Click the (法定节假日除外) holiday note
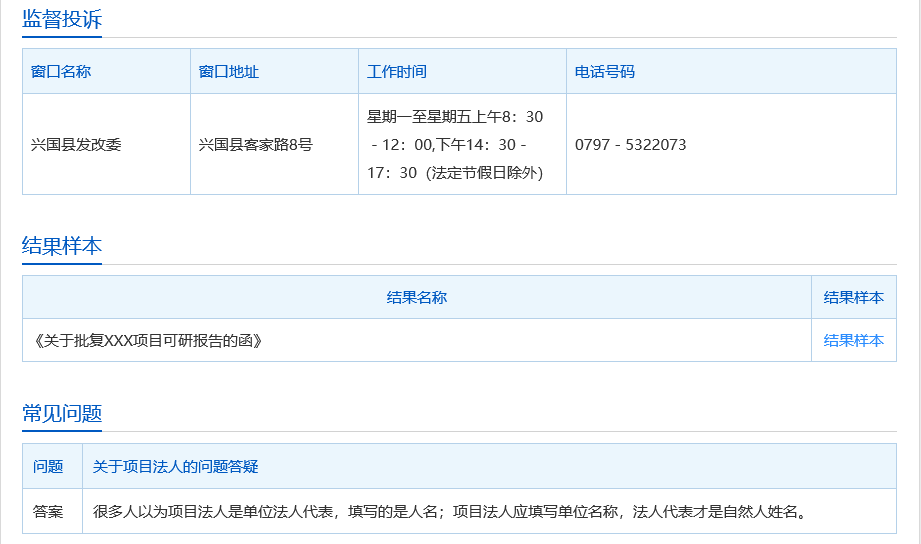 point(484,172)
